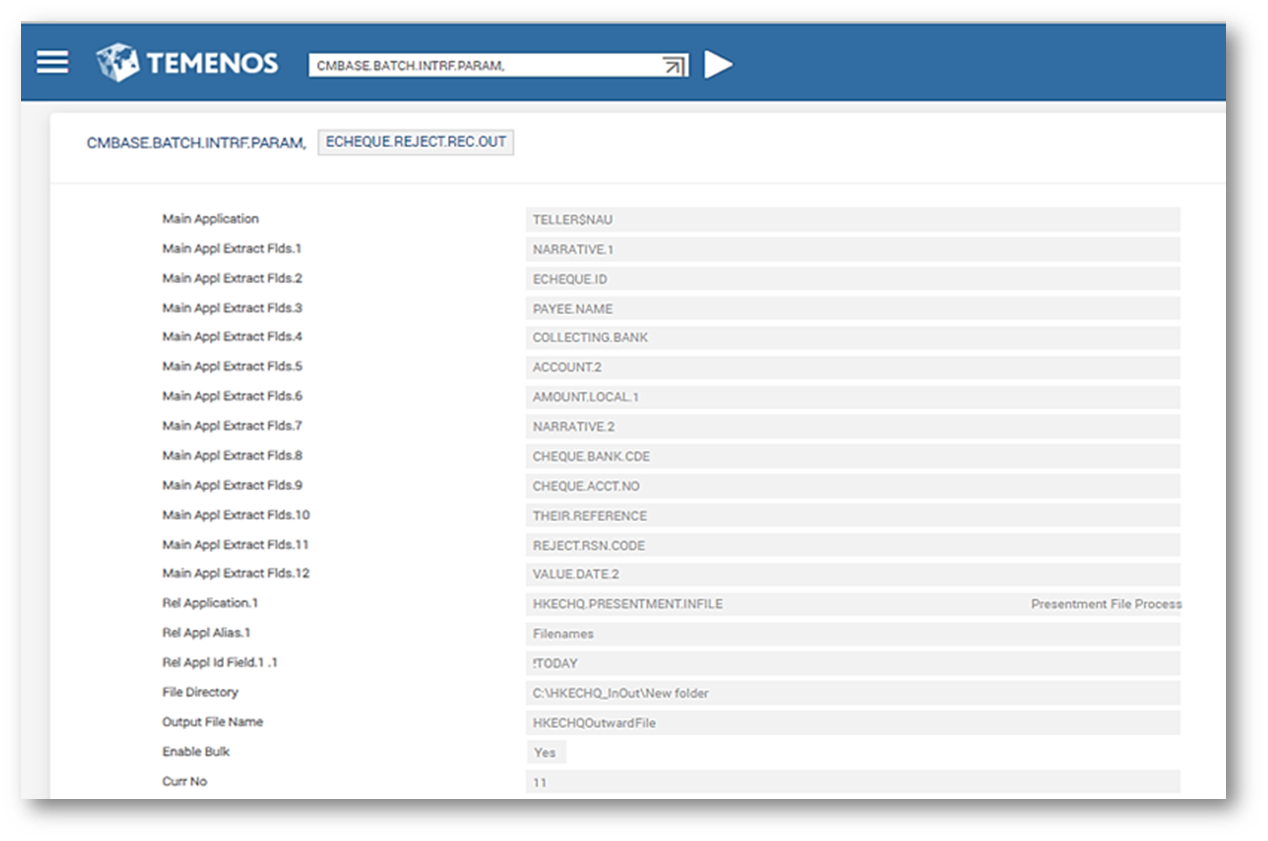Click the command line input field
This screenshot has width=1268, height=841.
click(480, 66)
